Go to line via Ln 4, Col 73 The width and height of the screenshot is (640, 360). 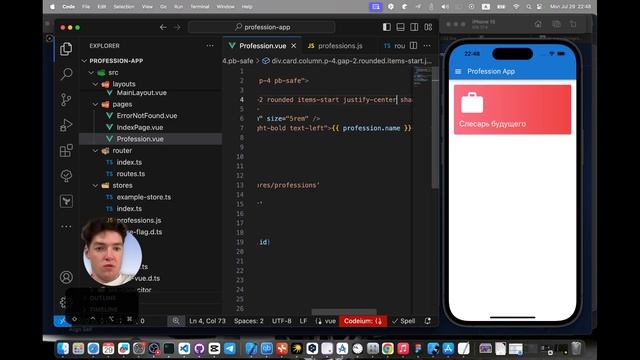pyautogui.click(x=207, y=321)
